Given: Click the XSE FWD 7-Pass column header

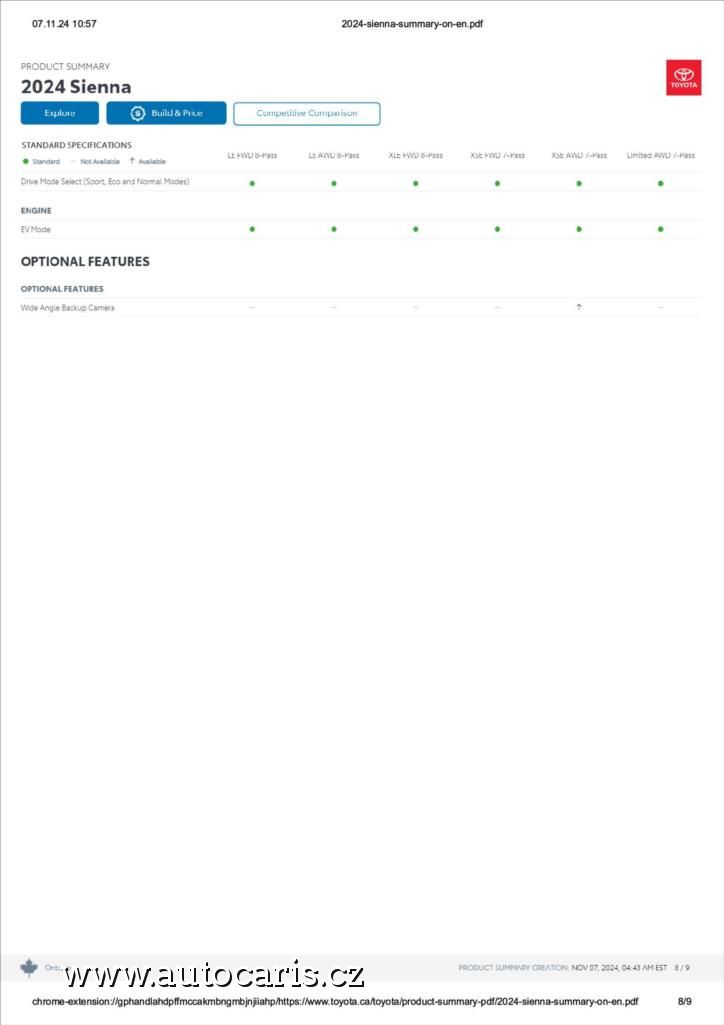Looking at the screenshot, I should coord(497,156).
